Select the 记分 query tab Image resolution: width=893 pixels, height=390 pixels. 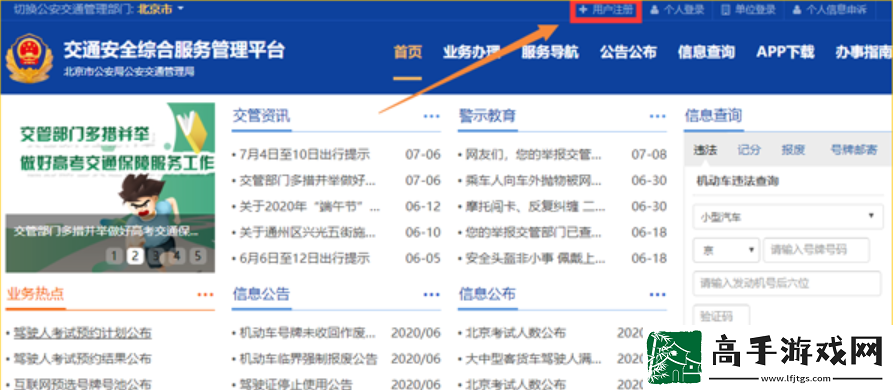tap(749, 150)
